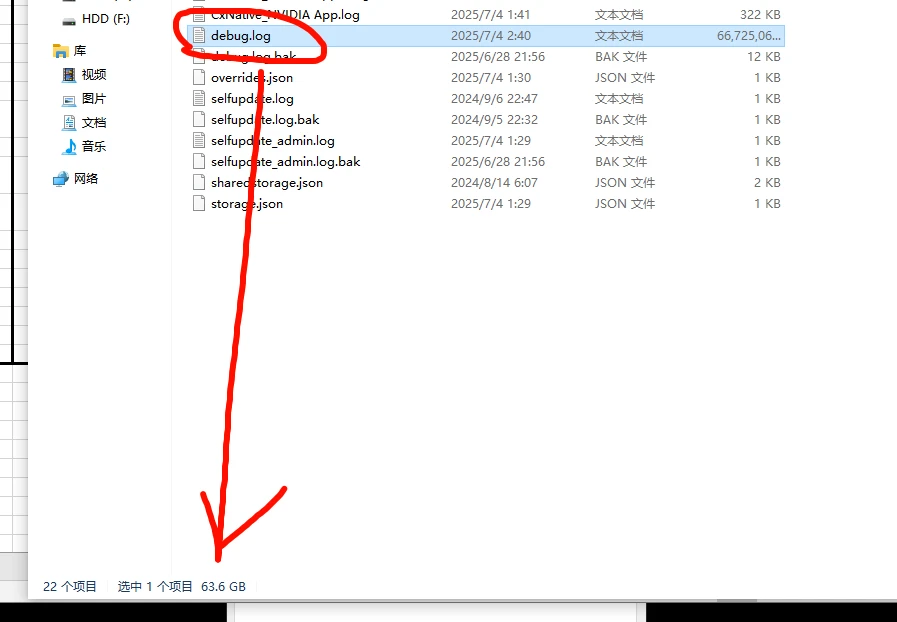Select the 视频 videos library icon
This screenshot has width=897, height=622.
point(69,75)
